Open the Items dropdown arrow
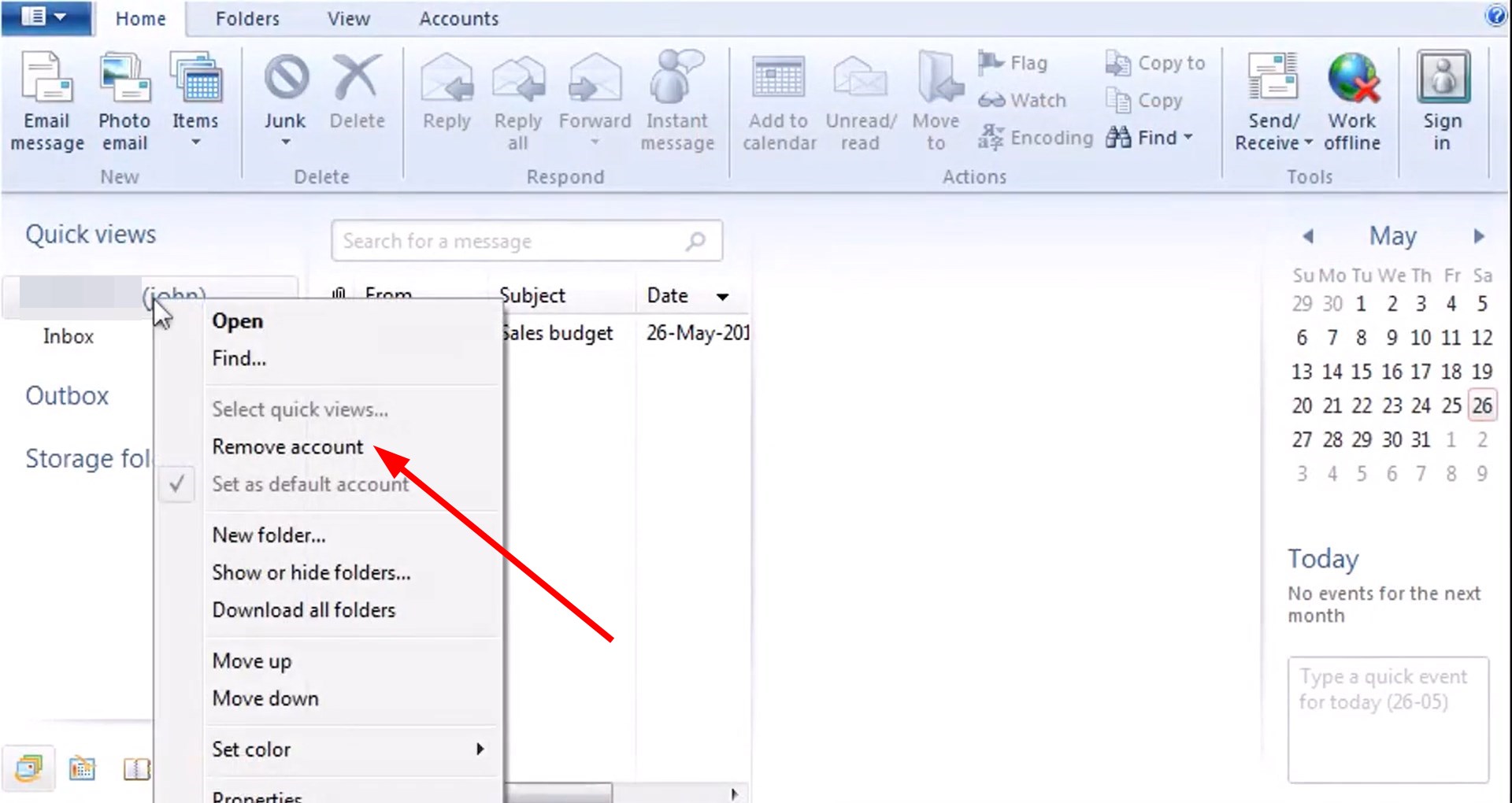 pos(196,142)
